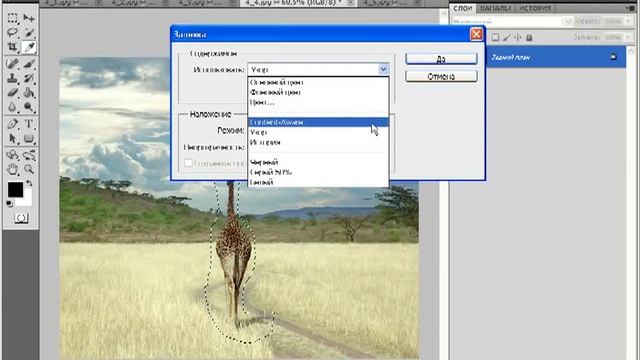Select the Pen tool

pyautogui.click(x=12, y=124)
